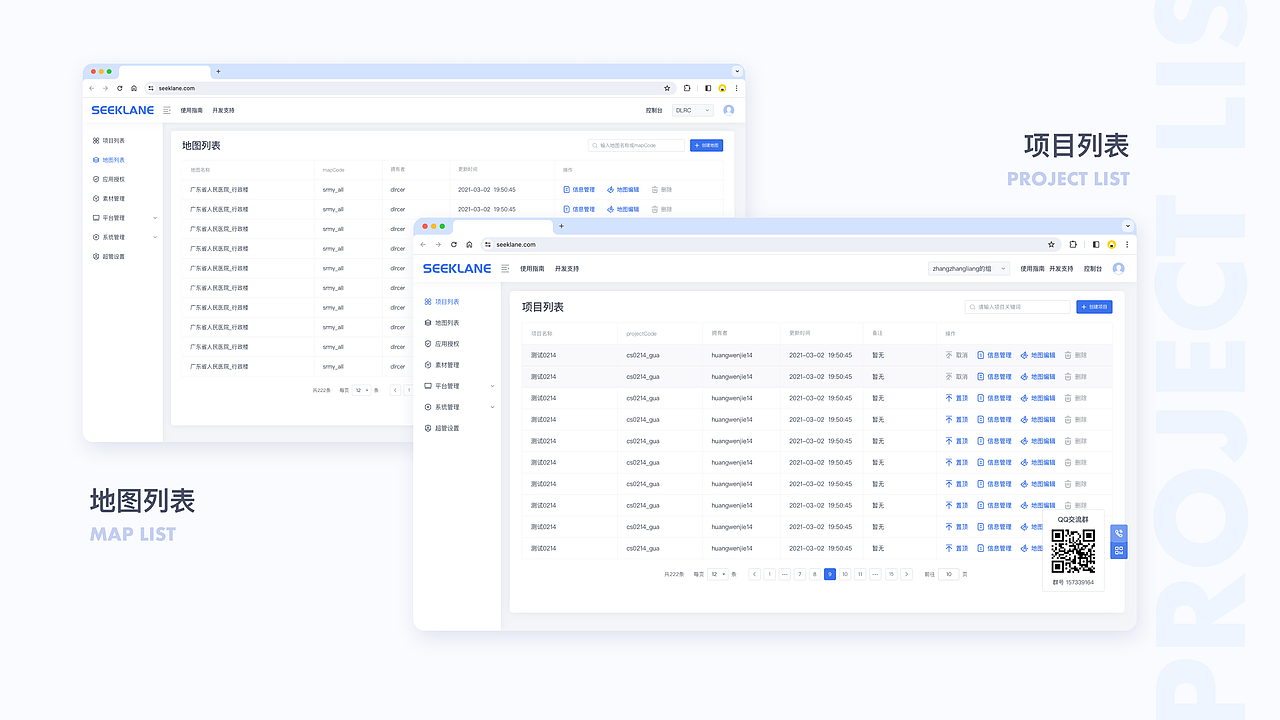Open page-size 12 dropdown in map-list pagination

tap(362, 390)
